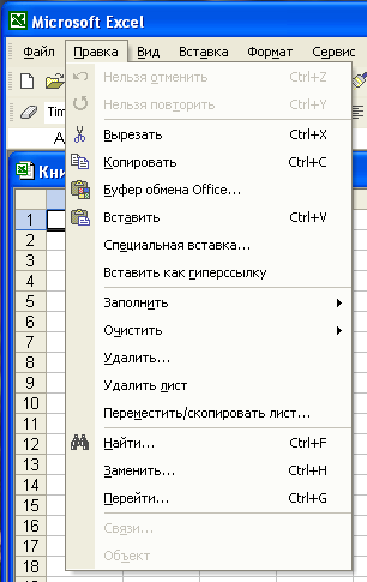Click the workbook icon in the Книга window title
This screenshot has width=367, height=582.
point(26,171)
